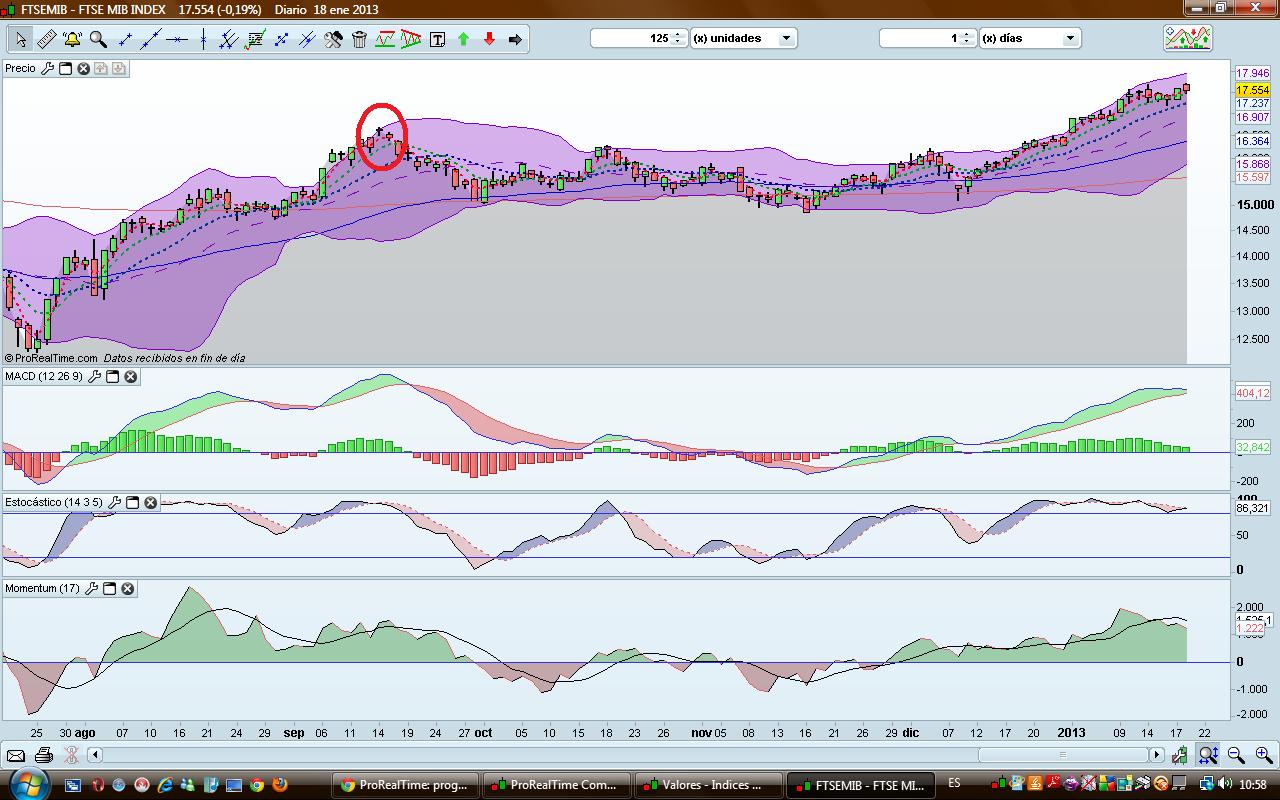Close the Momentum indicator panel
1280x800 pixels.
tap(128, 589)
